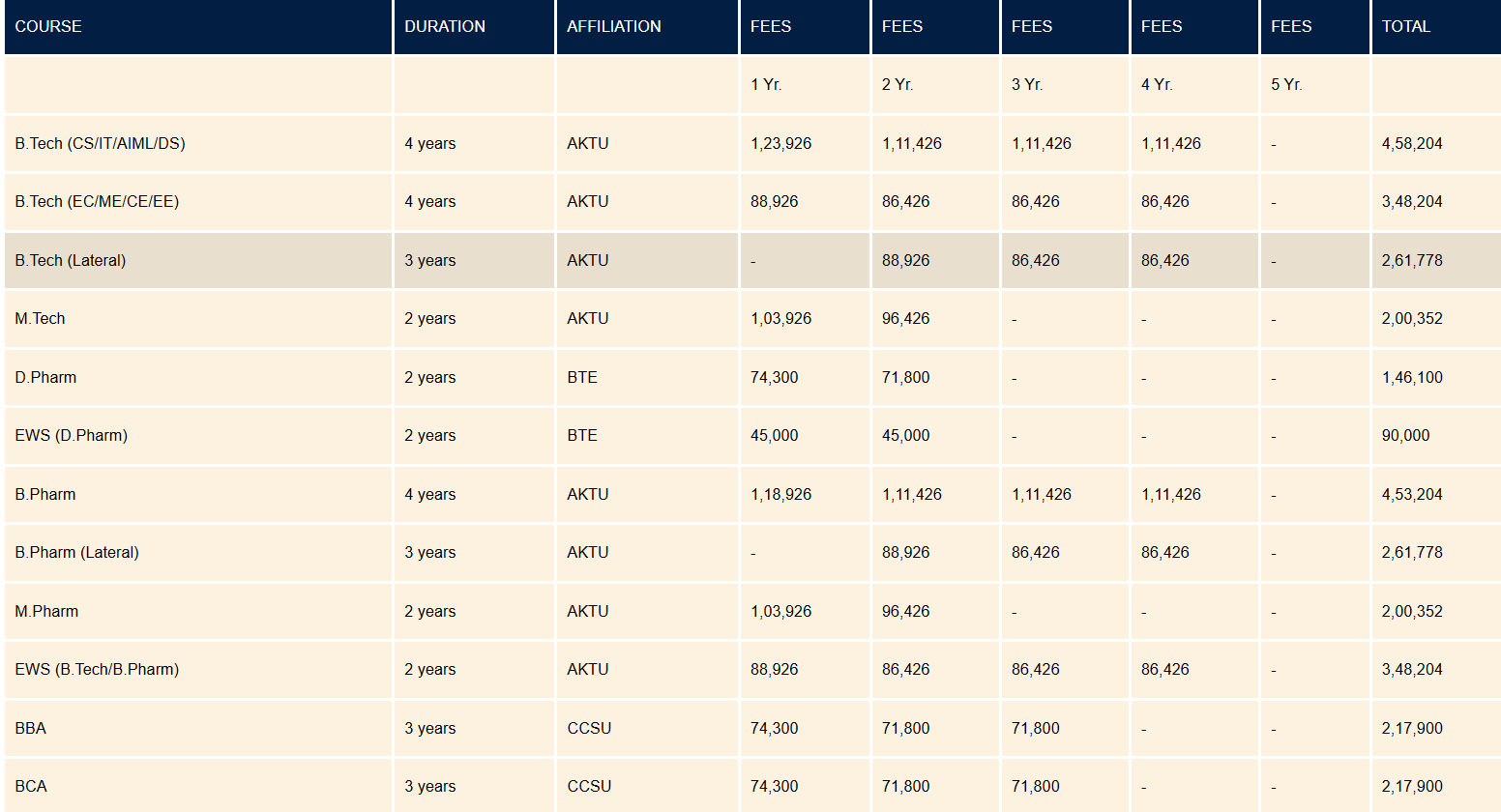Viewport: 1501px width, 812px height.
Task: Select the AFFILIATION column header
Action: (614, 27)
